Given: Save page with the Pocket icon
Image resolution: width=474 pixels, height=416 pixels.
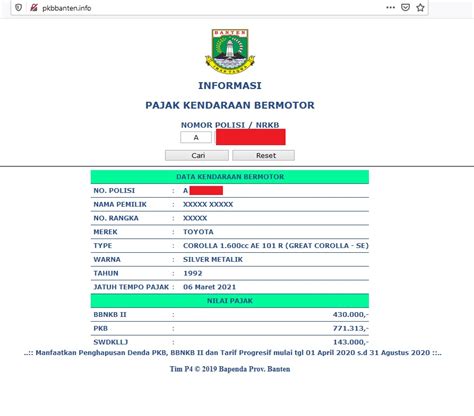Looking at the screenshot, I should pos(405,7).
